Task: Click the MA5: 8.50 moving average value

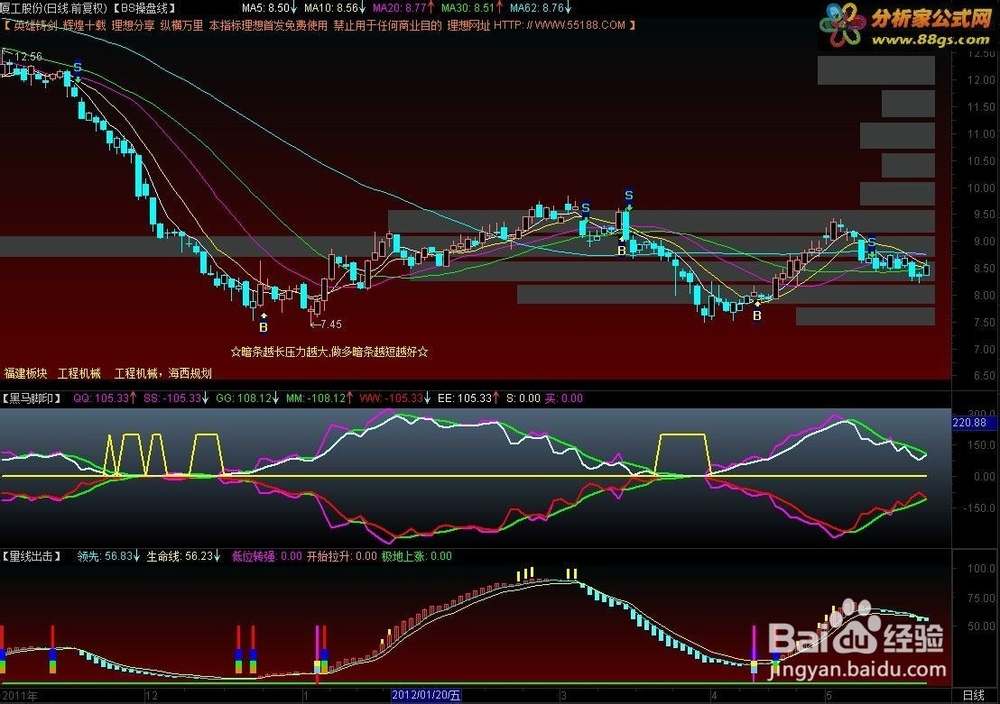Action: coord(270,8)
